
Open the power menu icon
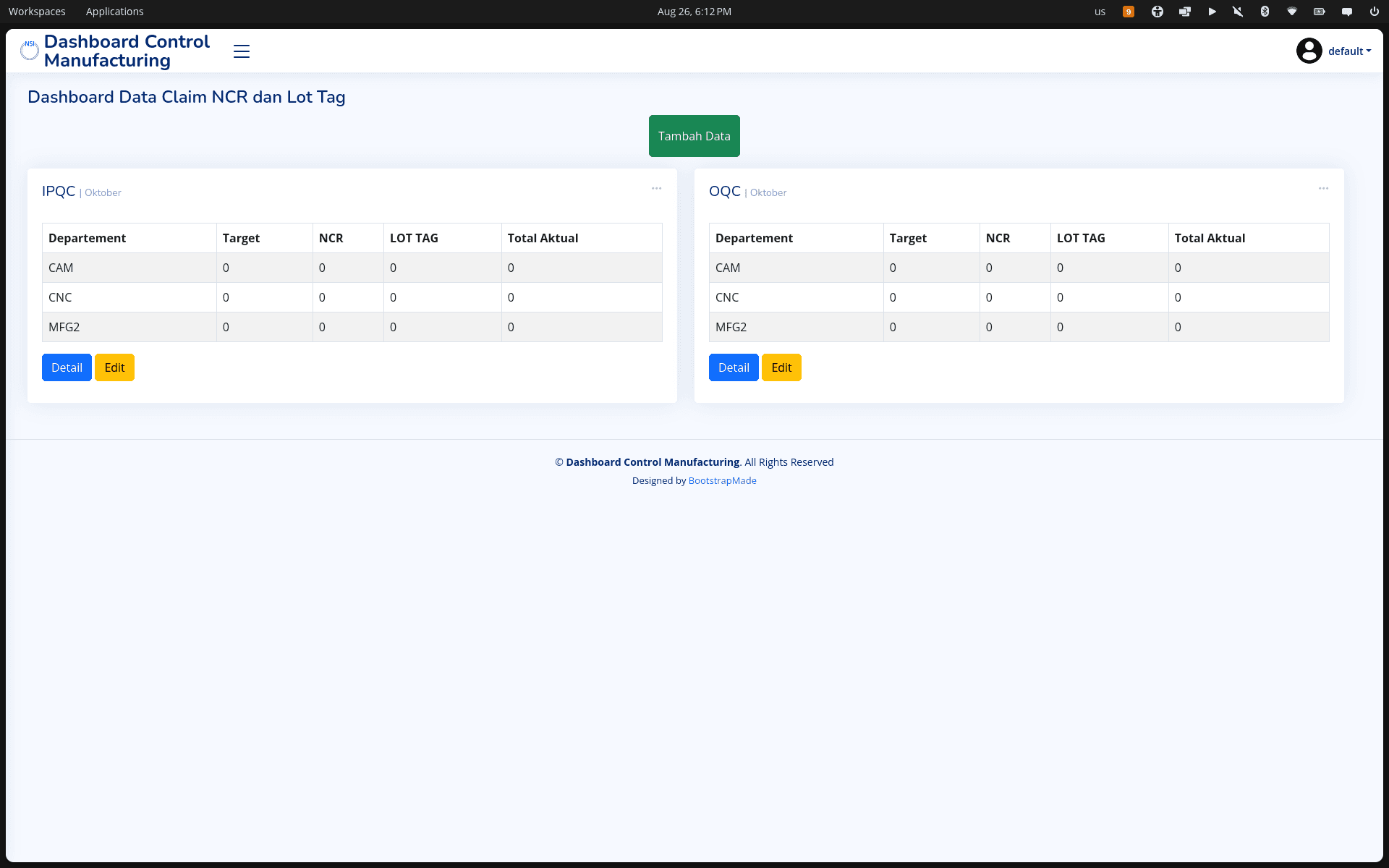pyautogui.click(x=1374, y=12)
